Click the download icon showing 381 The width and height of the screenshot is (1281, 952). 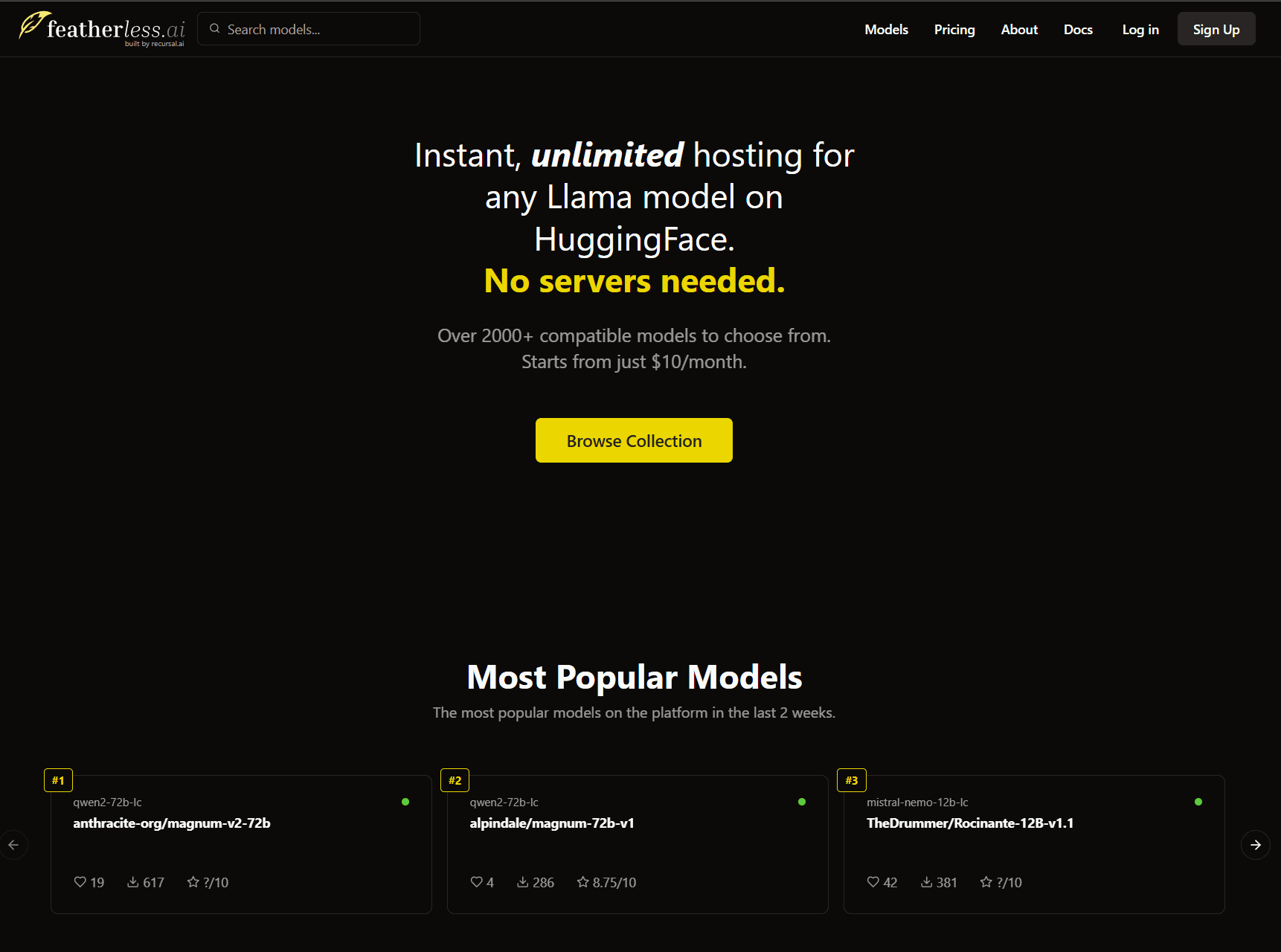click(927, 882)
